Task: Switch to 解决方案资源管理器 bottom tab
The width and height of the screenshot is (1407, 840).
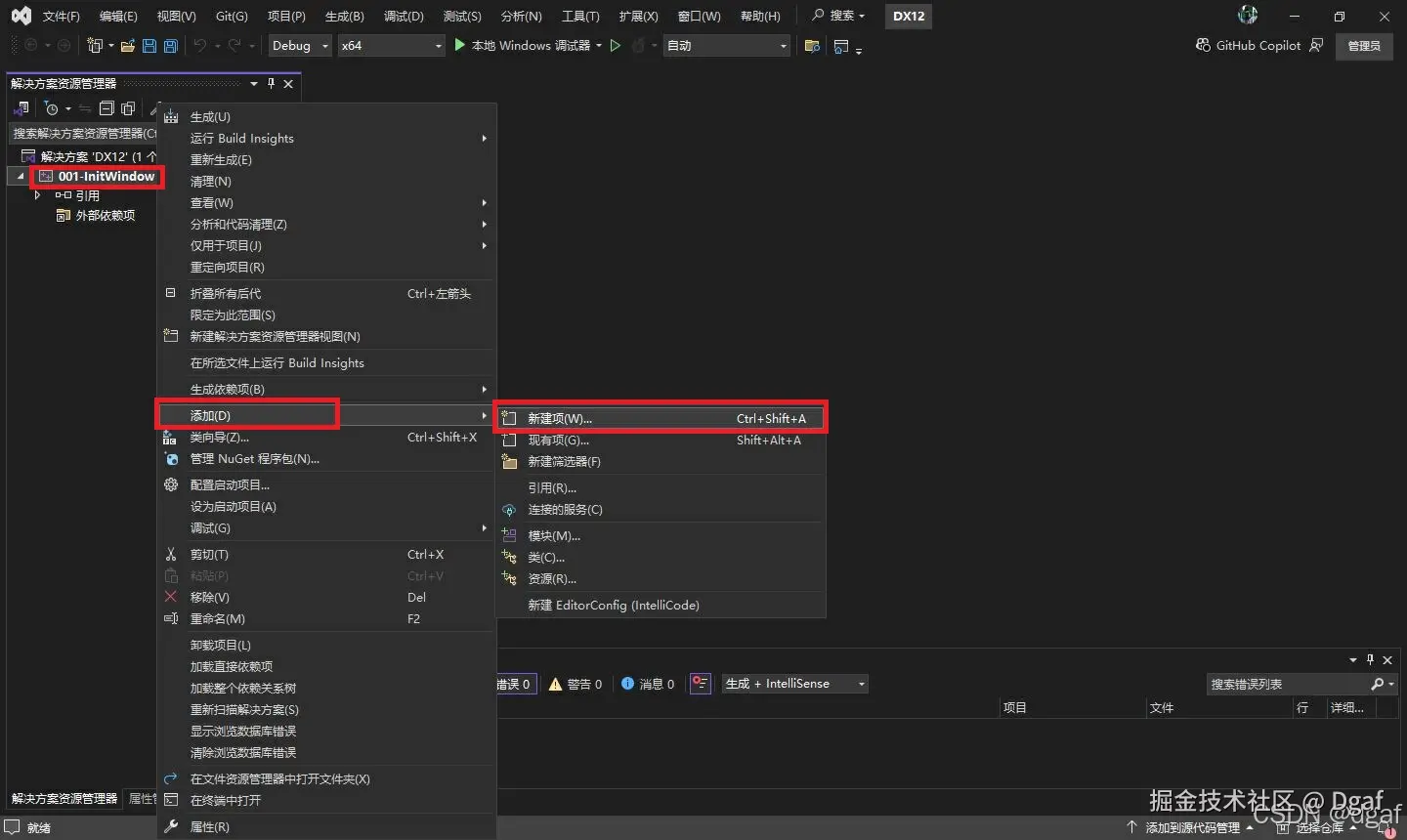Action: point(64,799)
